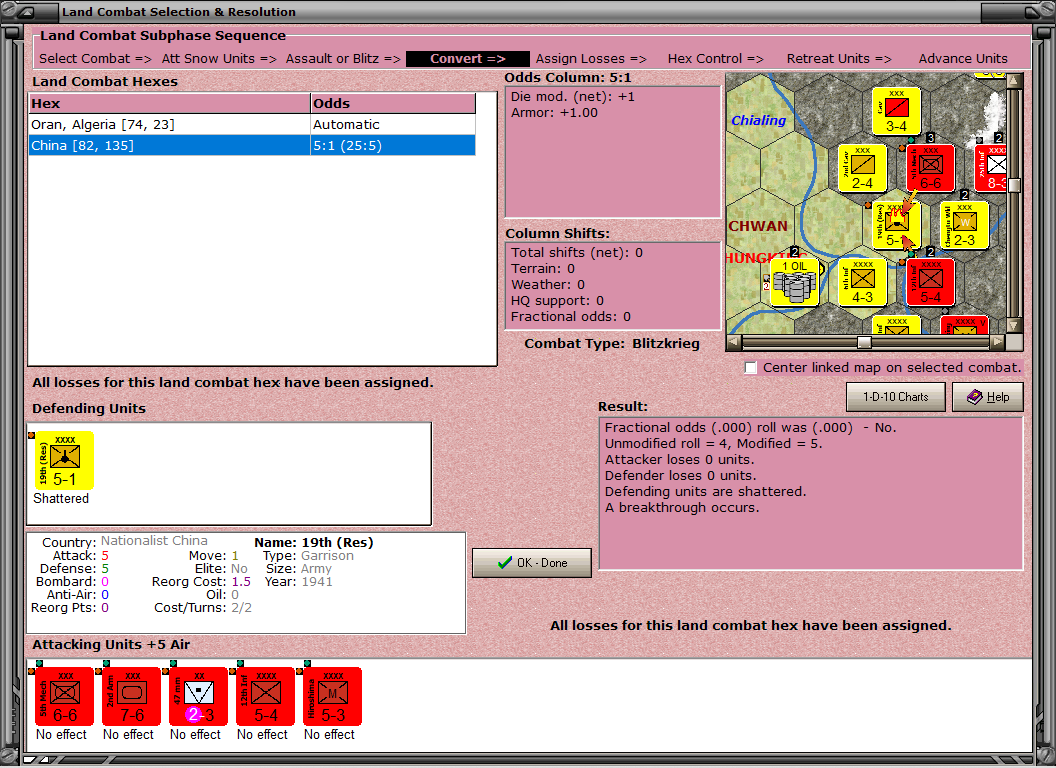Click the red 5-4 infantry counter on map
The height and width of the screenshot is (768, 1056).
click(x=931, y=282)
